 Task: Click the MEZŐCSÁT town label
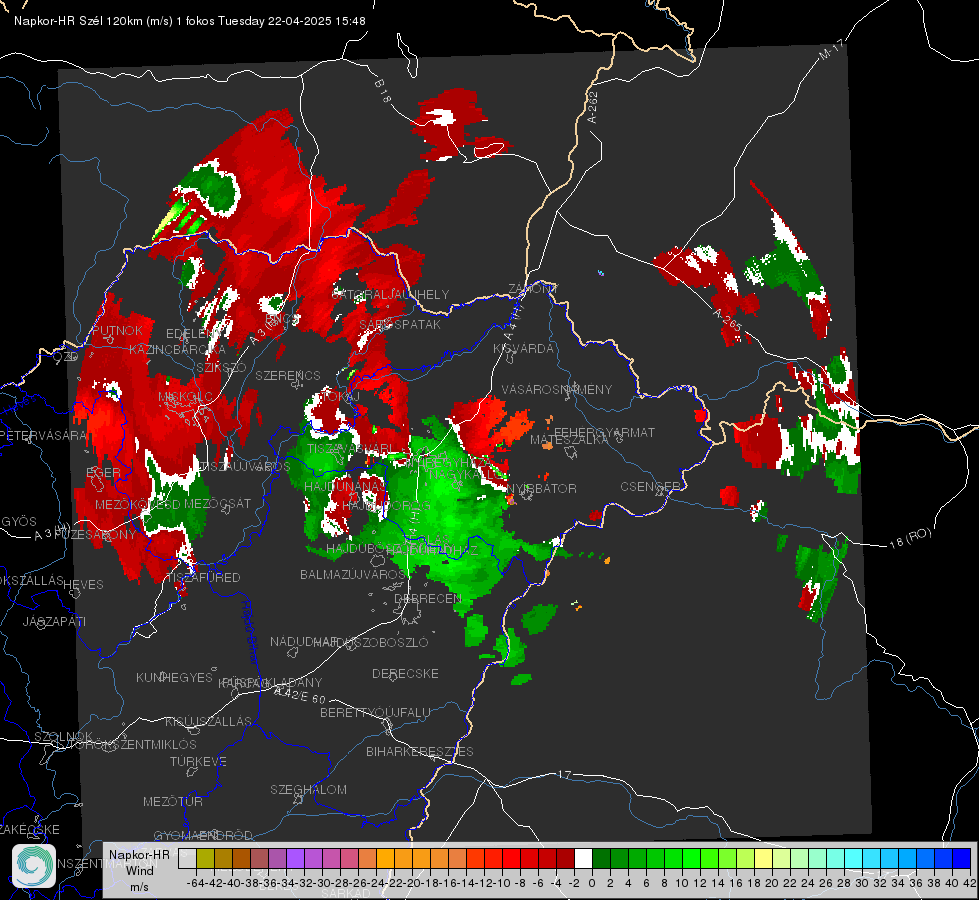(218, 503)
